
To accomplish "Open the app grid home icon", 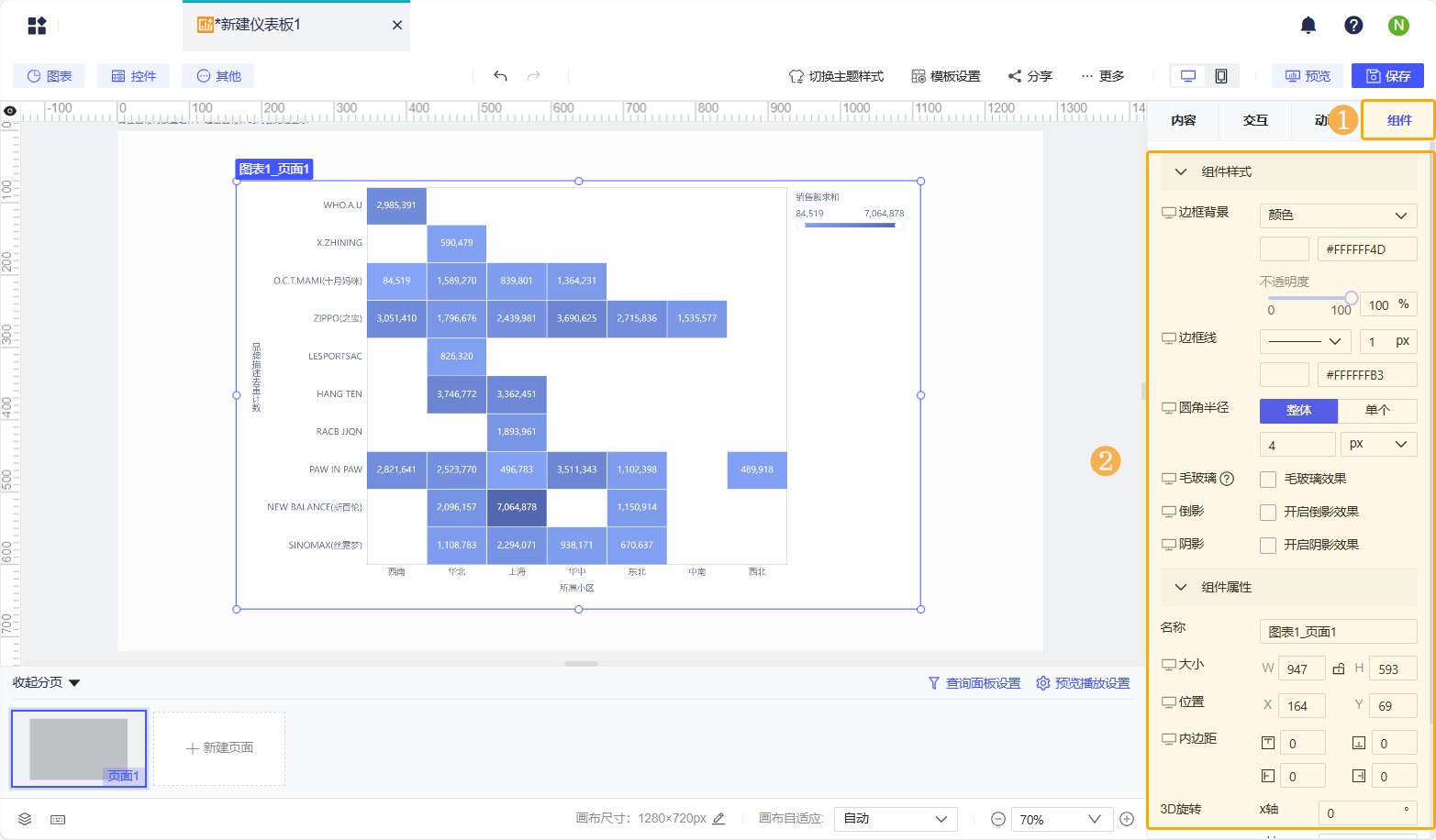I will pyautogui.click(x=37, y=26).
